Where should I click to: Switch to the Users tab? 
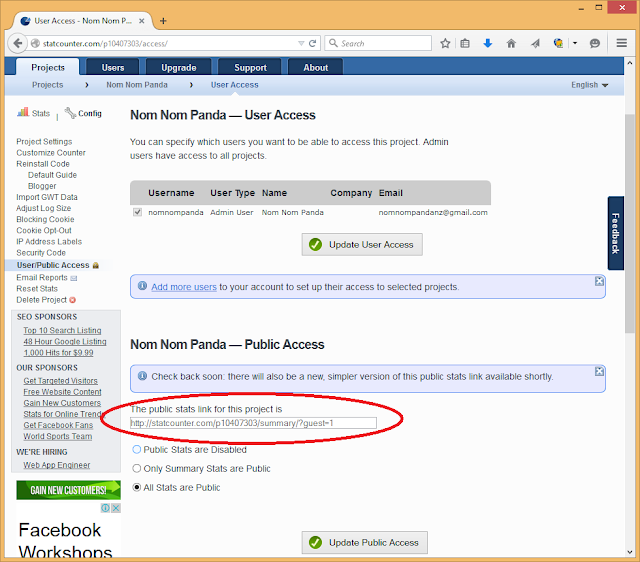[x=113, y=67]
